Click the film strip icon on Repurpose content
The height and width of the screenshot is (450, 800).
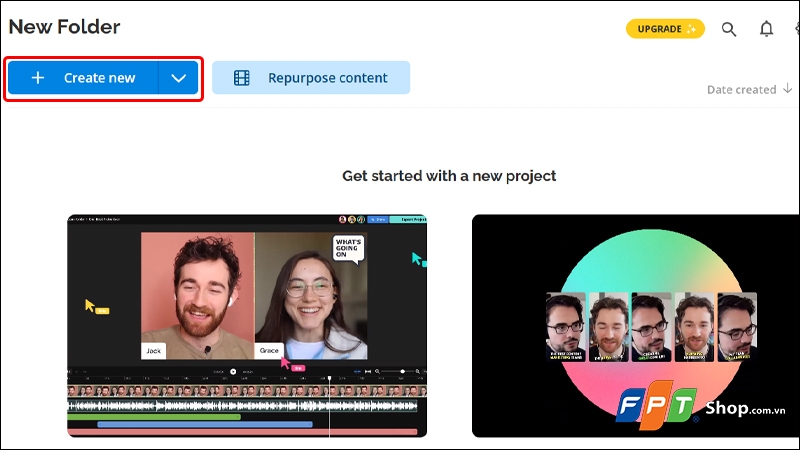pyautogui.click(x=241, y=78)
